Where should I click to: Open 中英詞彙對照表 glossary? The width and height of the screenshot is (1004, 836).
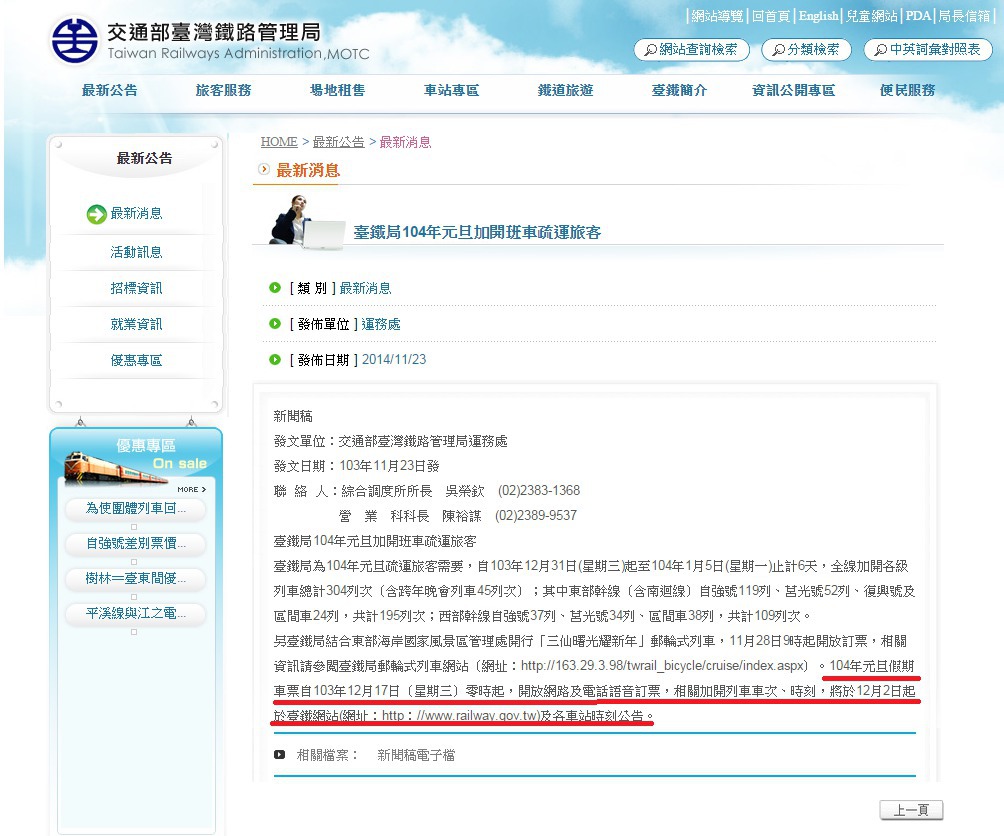pyautogui.click(x=928, y=49)
